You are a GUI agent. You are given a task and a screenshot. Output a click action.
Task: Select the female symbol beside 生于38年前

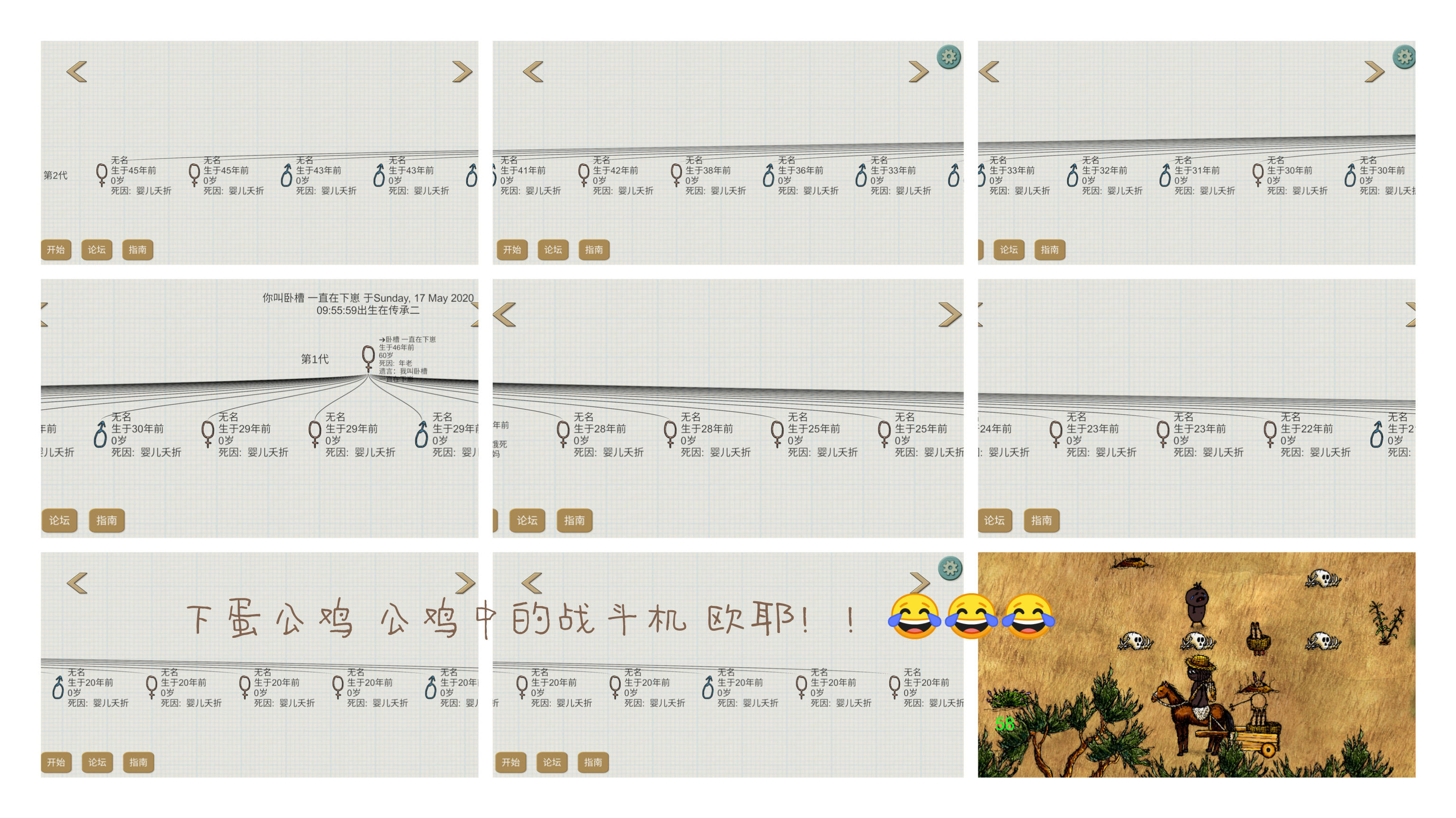pyautogui.click(x=676, y=175)
